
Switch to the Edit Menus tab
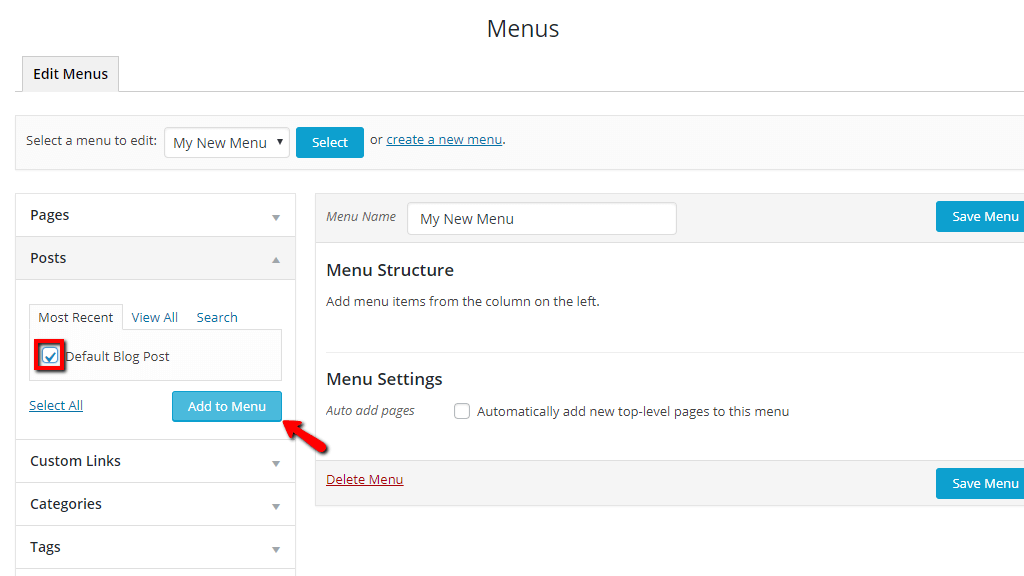[x=71, y=74]
